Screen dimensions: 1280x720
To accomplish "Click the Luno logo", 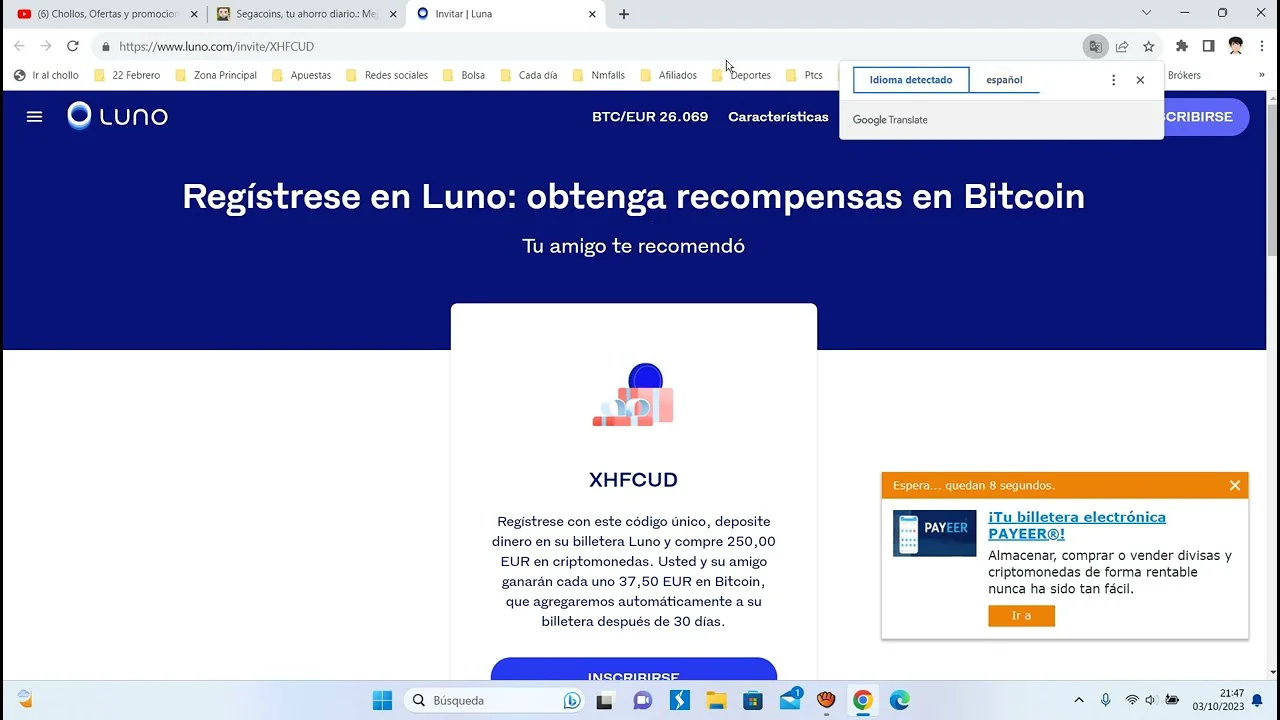I will click(118, 116).
